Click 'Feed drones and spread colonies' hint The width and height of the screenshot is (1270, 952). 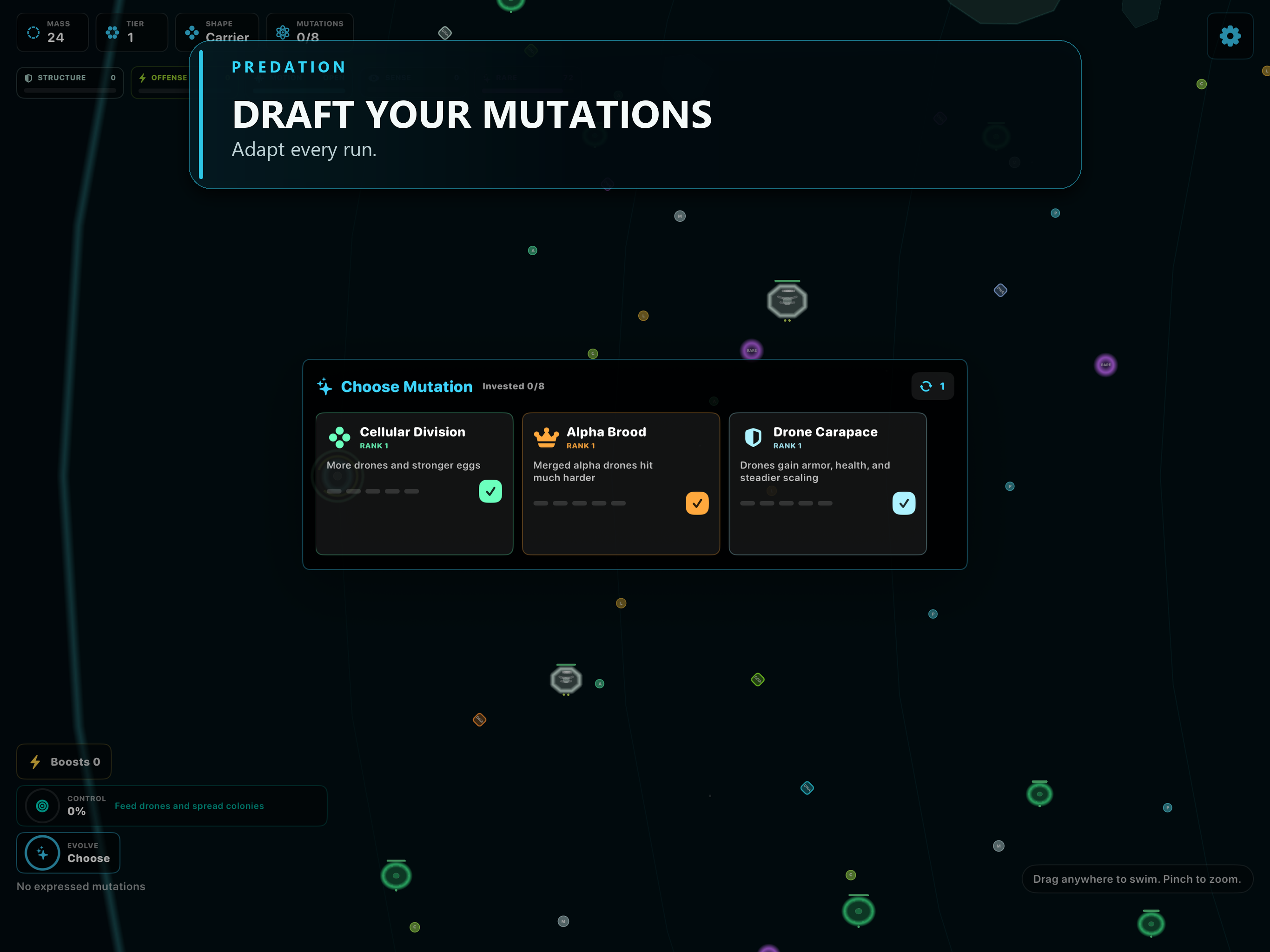(190, 806)
